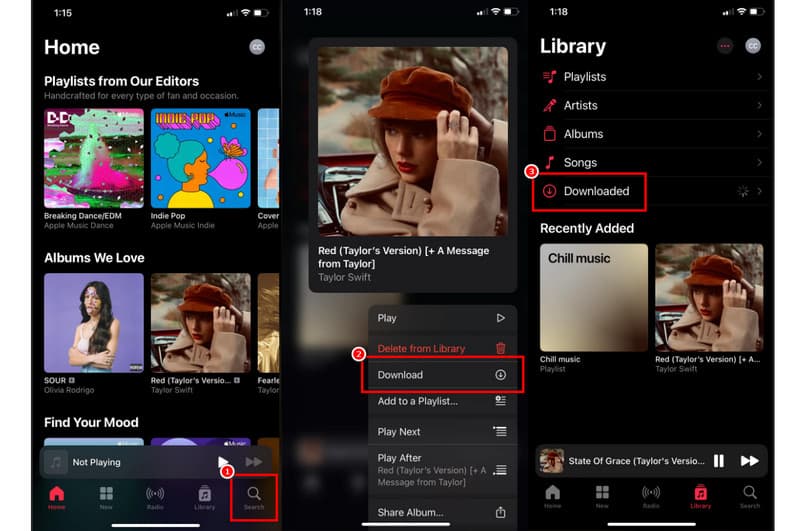
Task: Select Play Next in context menu
Action: (442, 432)
